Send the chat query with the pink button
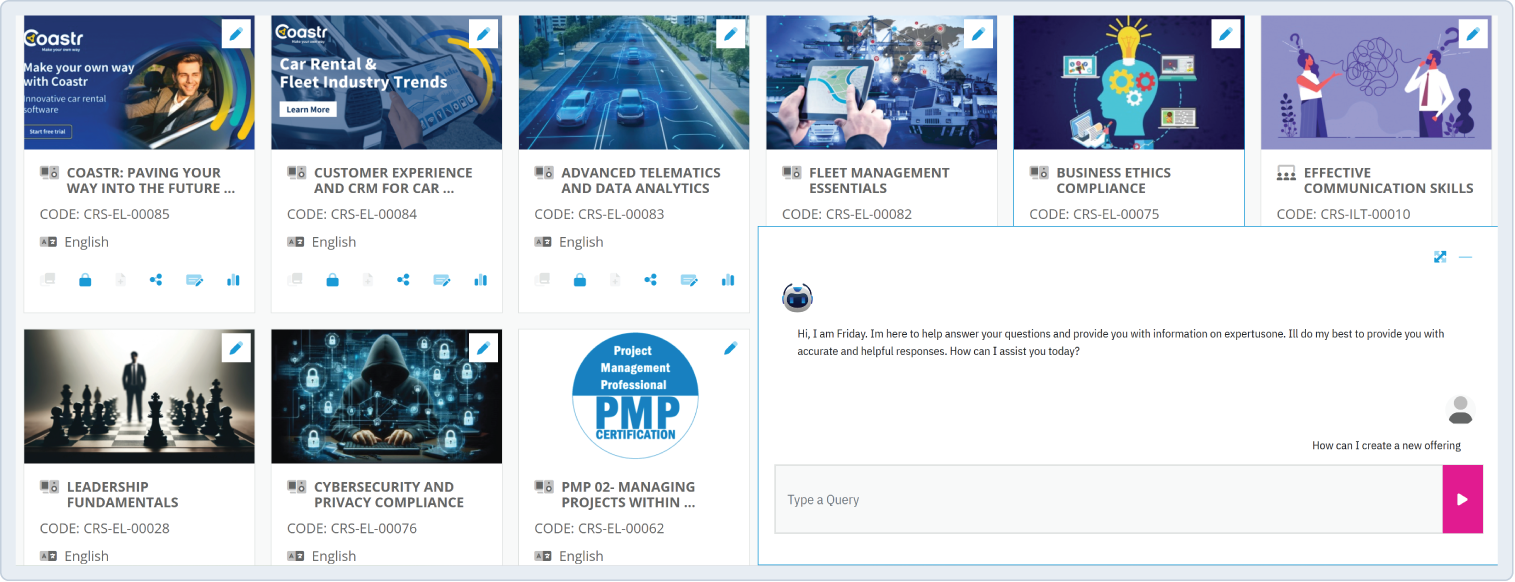This screenshot has height=582, width=1515. pyautogui.click(x=1462, y=499)
